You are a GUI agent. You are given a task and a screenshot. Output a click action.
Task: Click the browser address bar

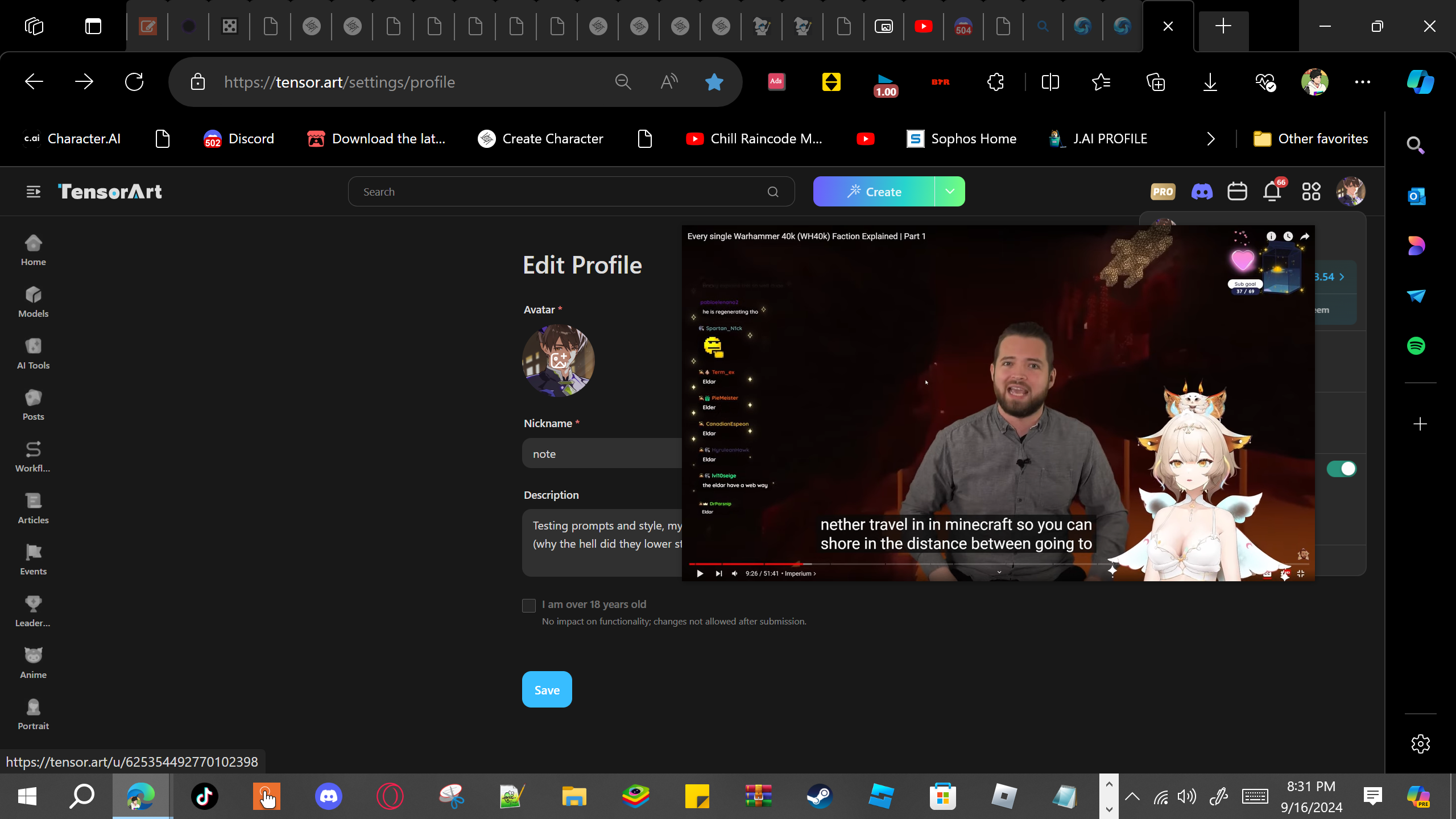pyautogui.click(x=409, y=82)
